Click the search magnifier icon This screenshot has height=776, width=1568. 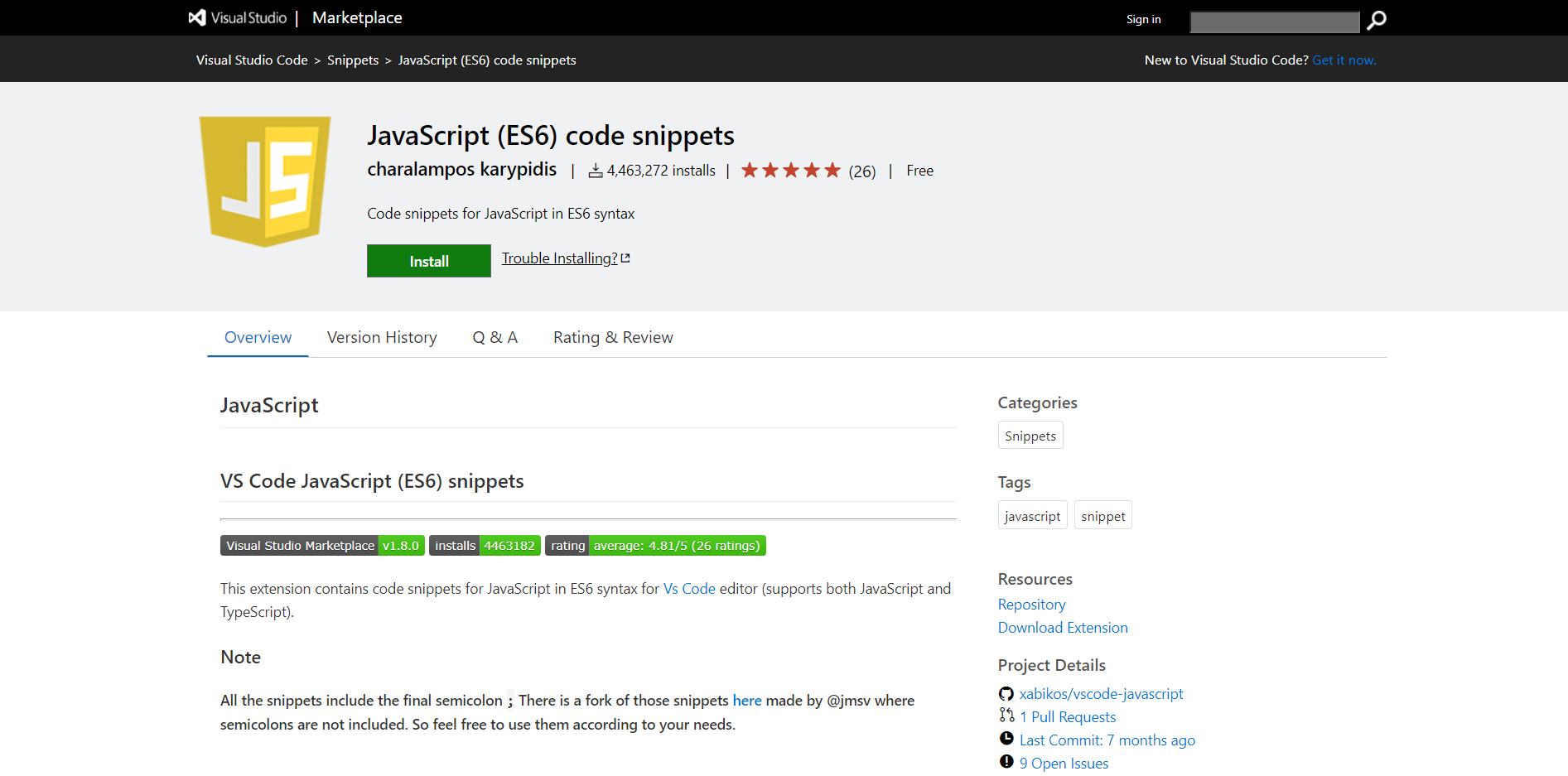tap(1377, 20)
